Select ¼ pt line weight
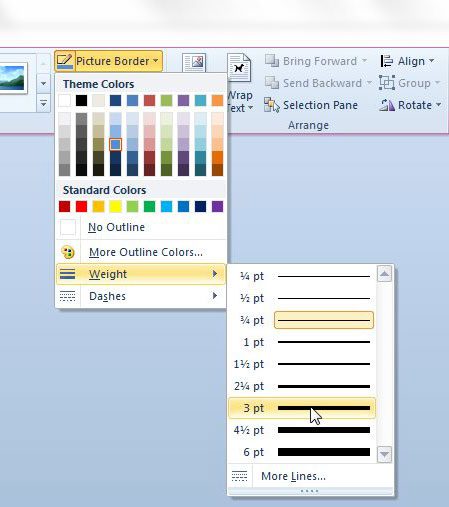The height and width of the screenshot is (507, 449). point(302,276)
